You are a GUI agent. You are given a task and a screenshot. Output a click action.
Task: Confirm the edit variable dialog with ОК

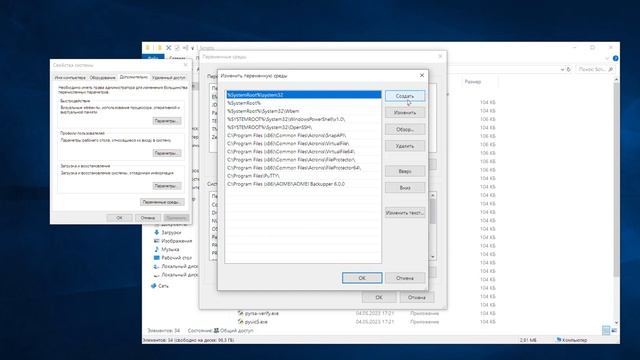click(362, 278)
